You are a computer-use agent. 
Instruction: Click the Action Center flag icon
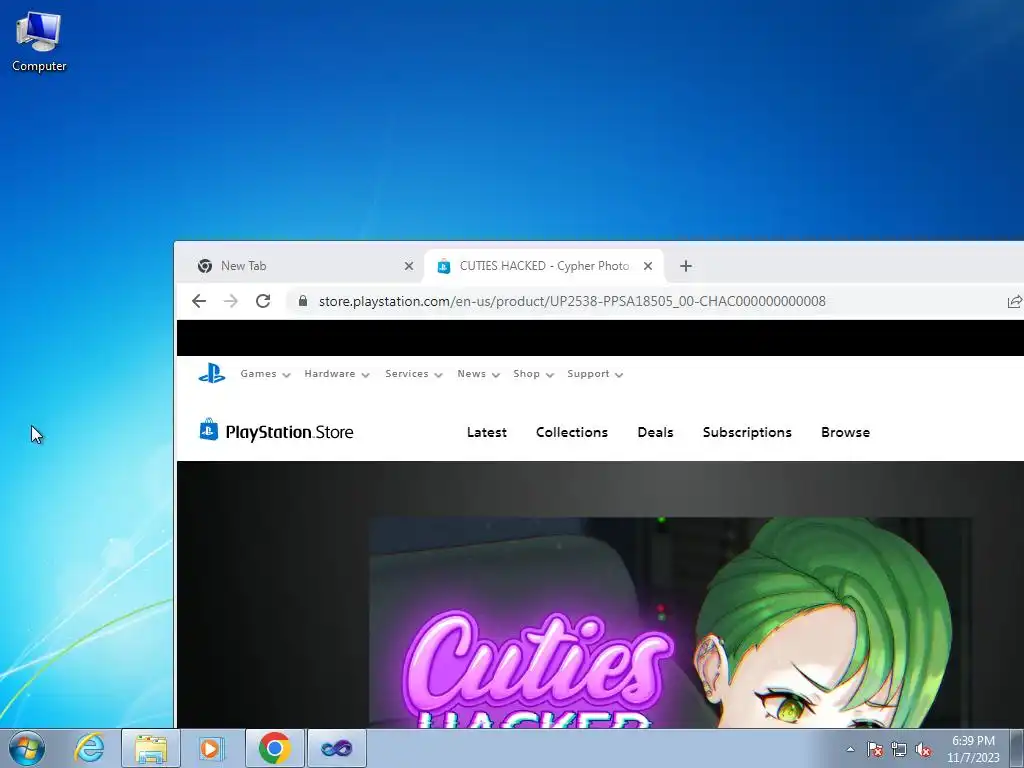(x=875, y=749)
